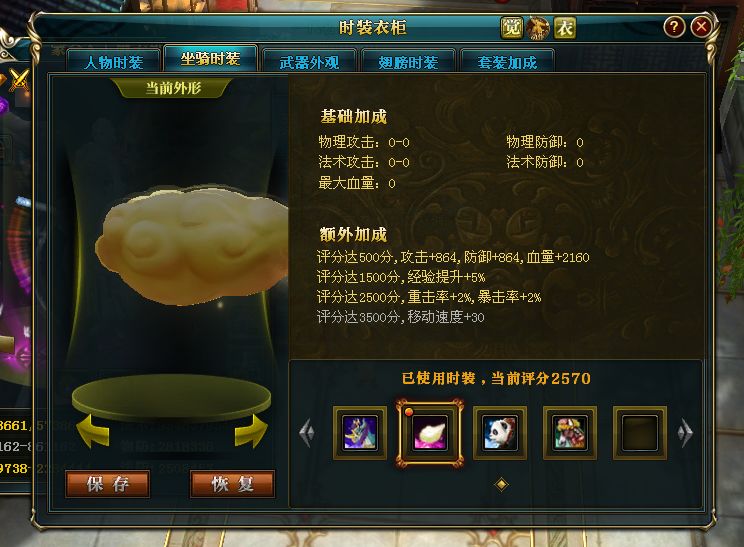The image size is (744, 547).
Task: Open the 武器外观 tab
Action: pos(309,62)
